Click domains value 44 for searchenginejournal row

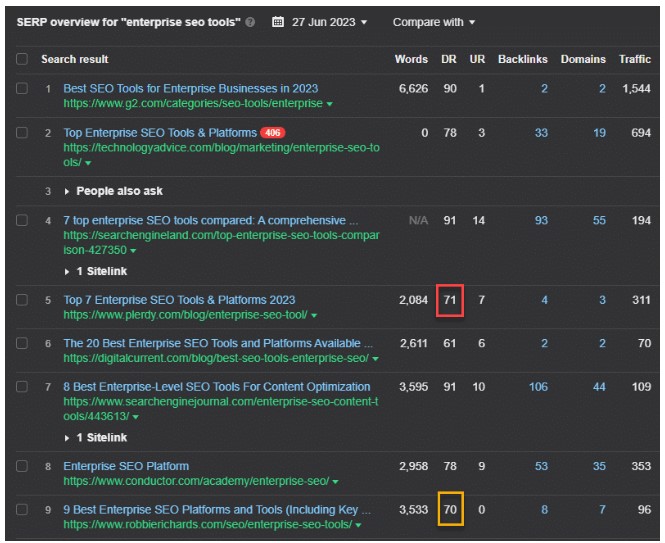(599, 387)
